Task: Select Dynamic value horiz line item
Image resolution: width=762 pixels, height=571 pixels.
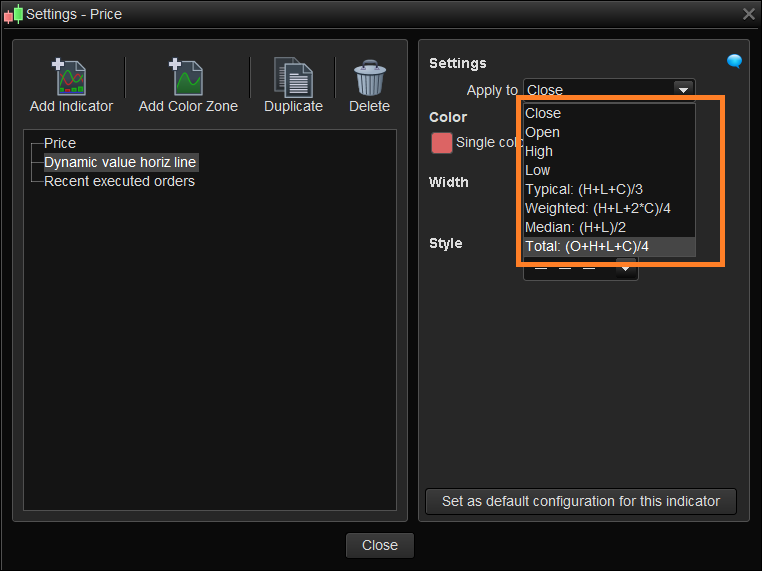Action: point(121,162)
